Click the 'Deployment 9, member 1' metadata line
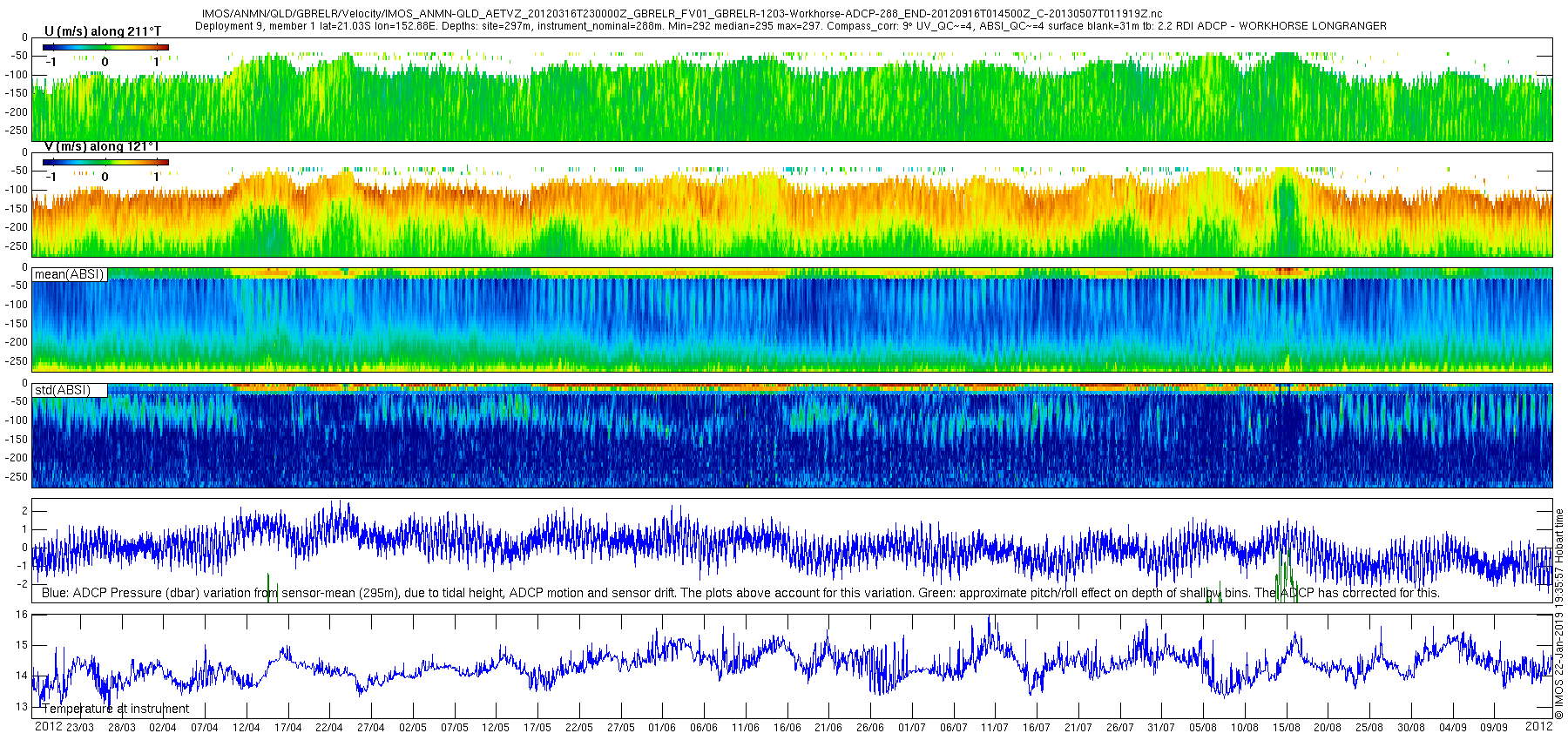Viewport: 1568px width, 740px height. tap(791, 26)
